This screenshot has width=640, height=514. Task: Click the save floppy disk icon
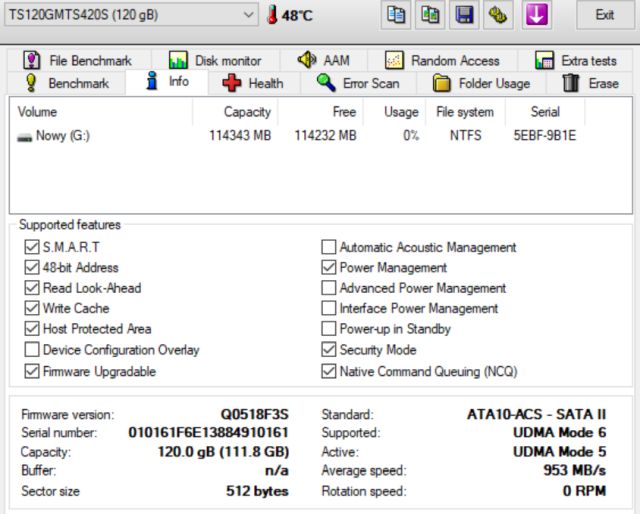[464, 15]
